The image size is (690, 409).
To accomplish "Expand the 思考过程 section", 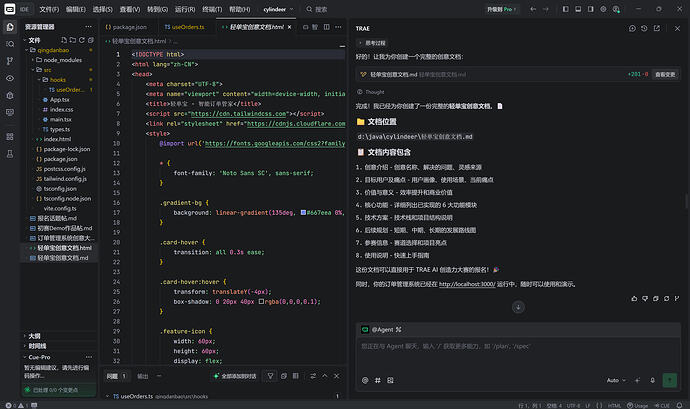I will tap(372, 43).
